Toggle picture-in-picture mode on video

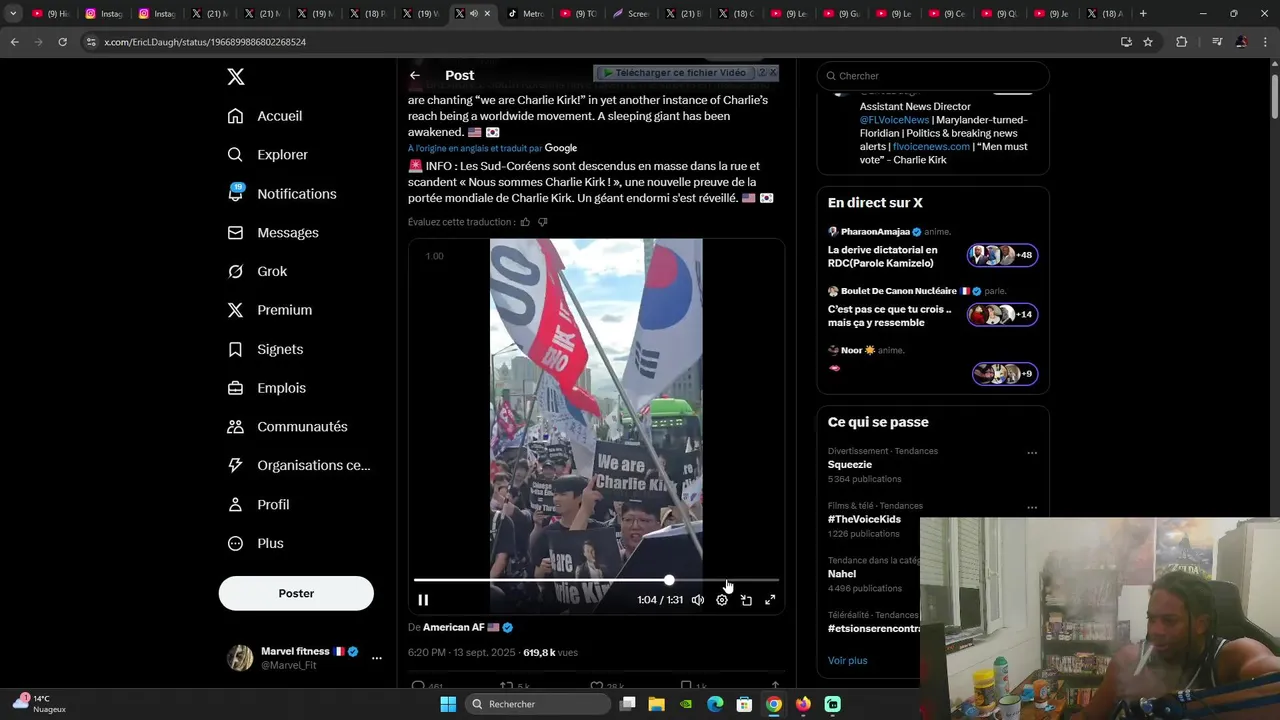[x=746, y=600]
